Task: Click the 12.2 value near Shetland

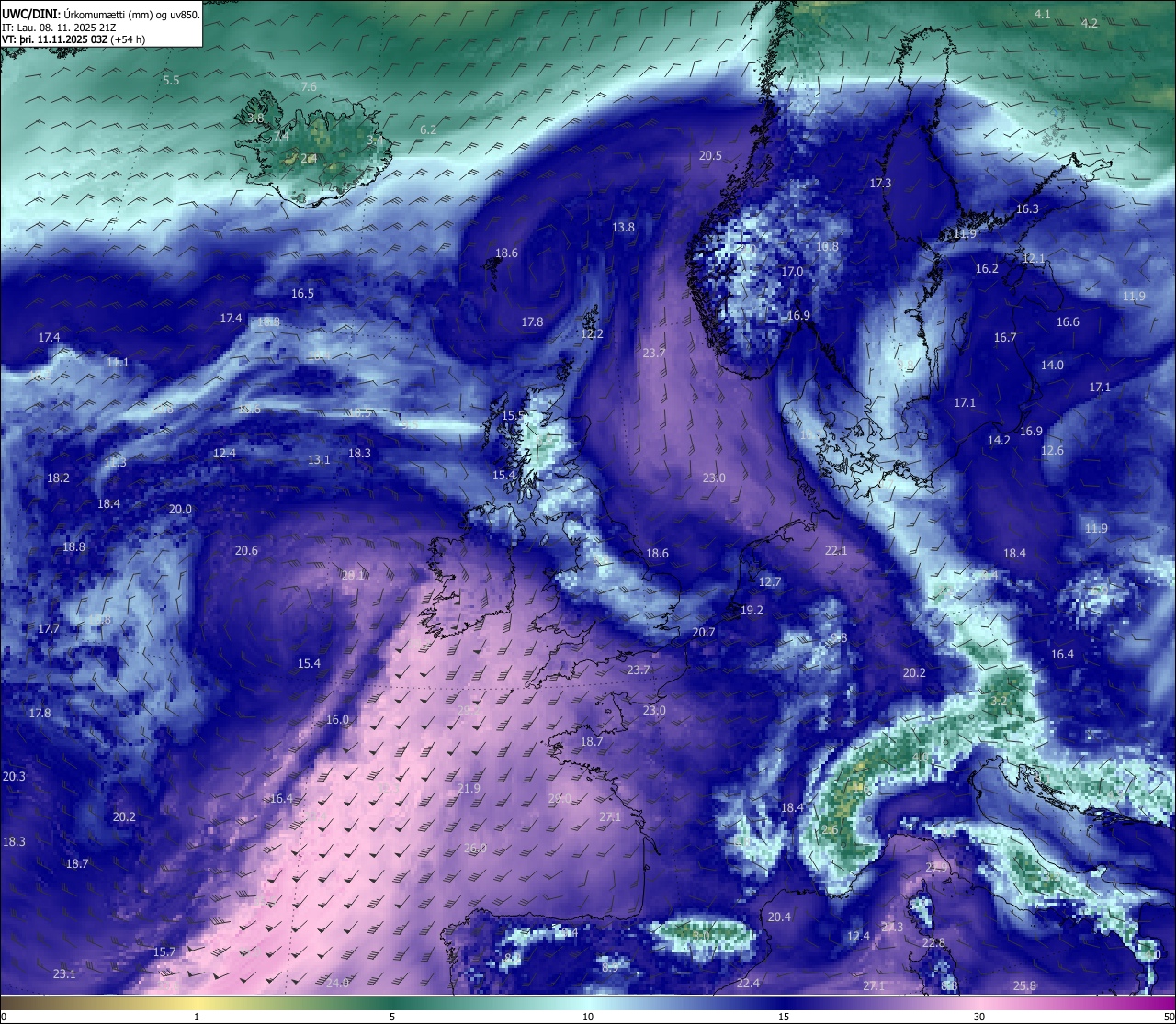Action: click(x=592, y=333)
